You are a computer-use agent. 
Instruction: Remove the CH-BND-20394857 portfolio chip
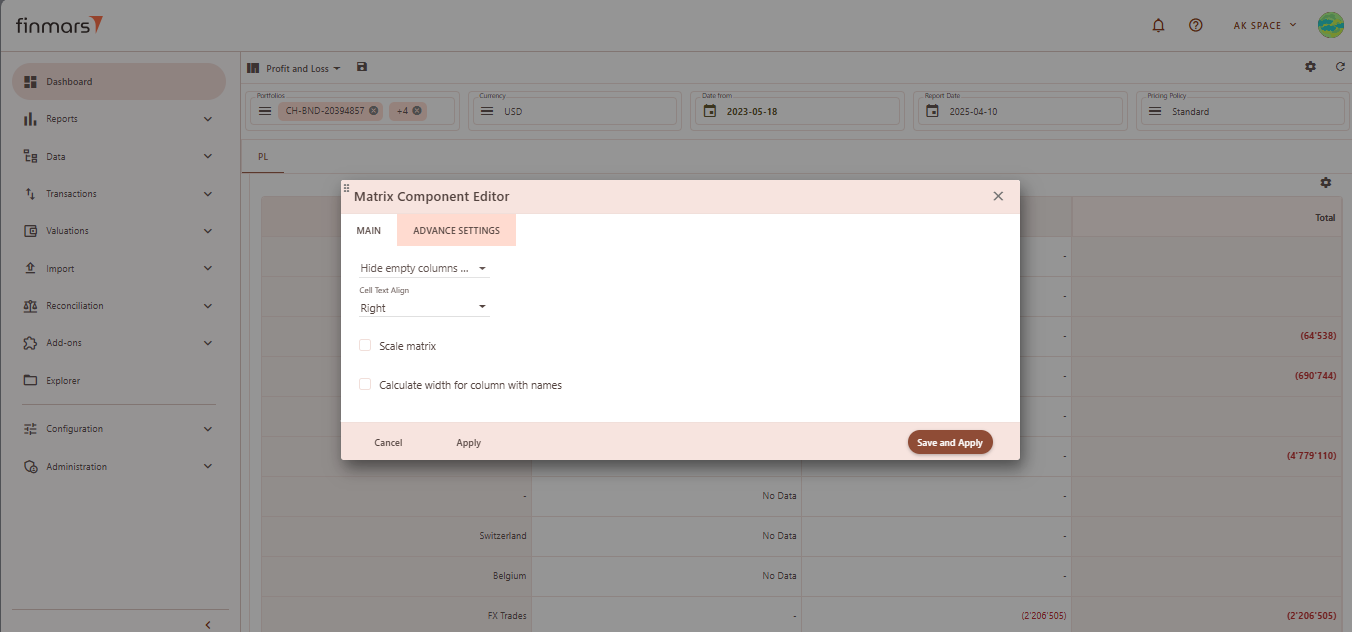click(x=374, y=111)
